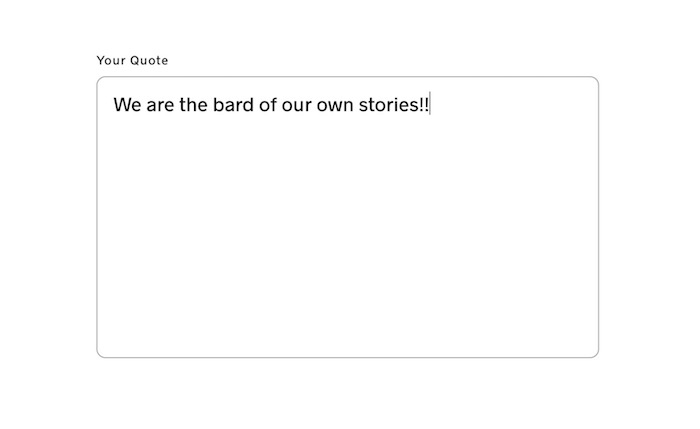
Task: Click the word "of" in the quote
Action: click(267, 105)
